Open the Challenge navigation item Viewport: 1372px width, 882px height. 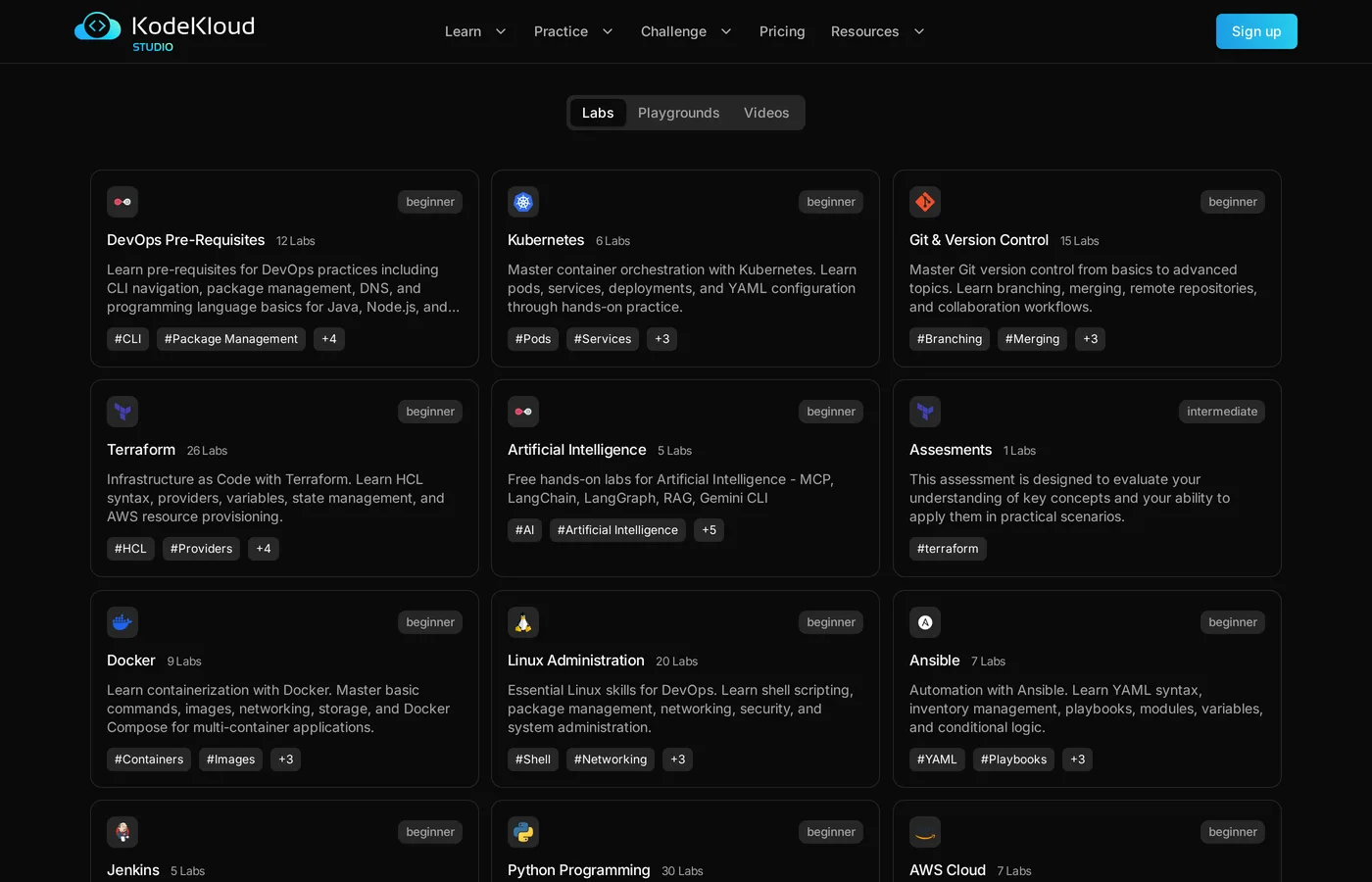coord(673,31)
